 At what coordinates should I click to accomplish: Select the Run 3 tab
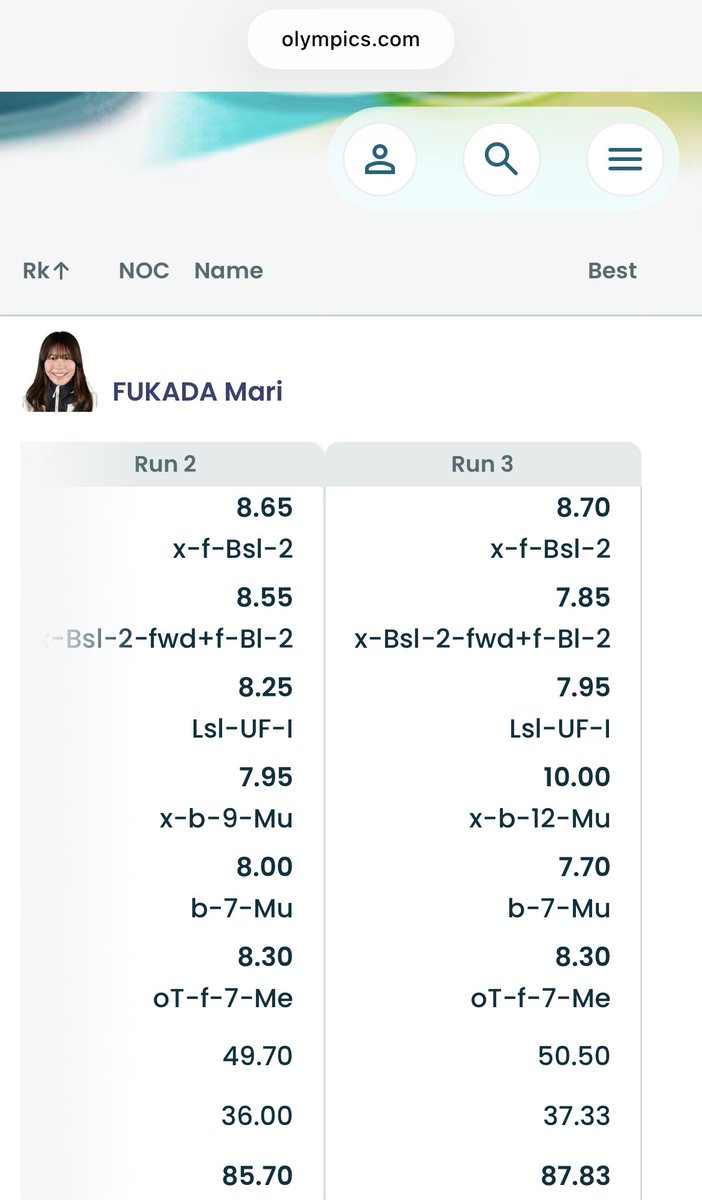tap(482, 464)
